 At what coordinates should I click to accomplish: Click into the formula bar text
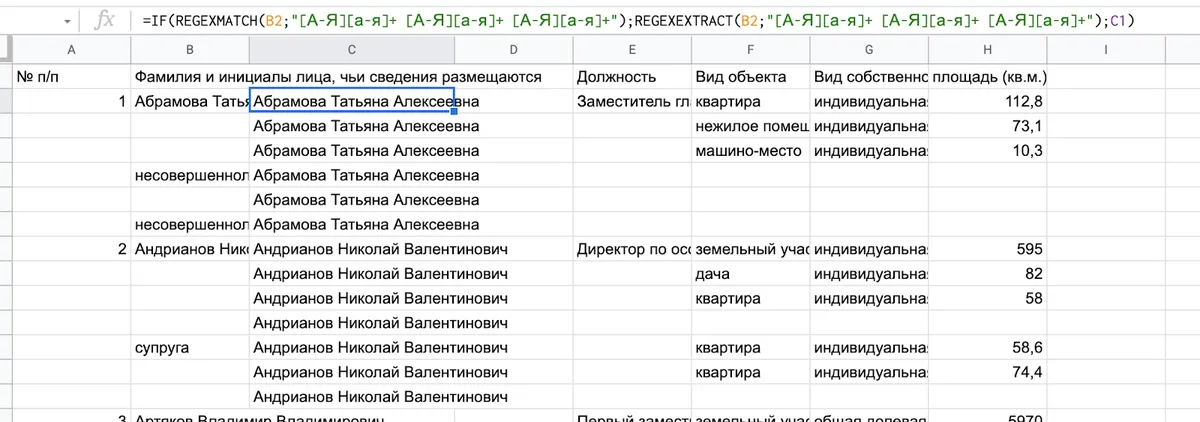640,20
